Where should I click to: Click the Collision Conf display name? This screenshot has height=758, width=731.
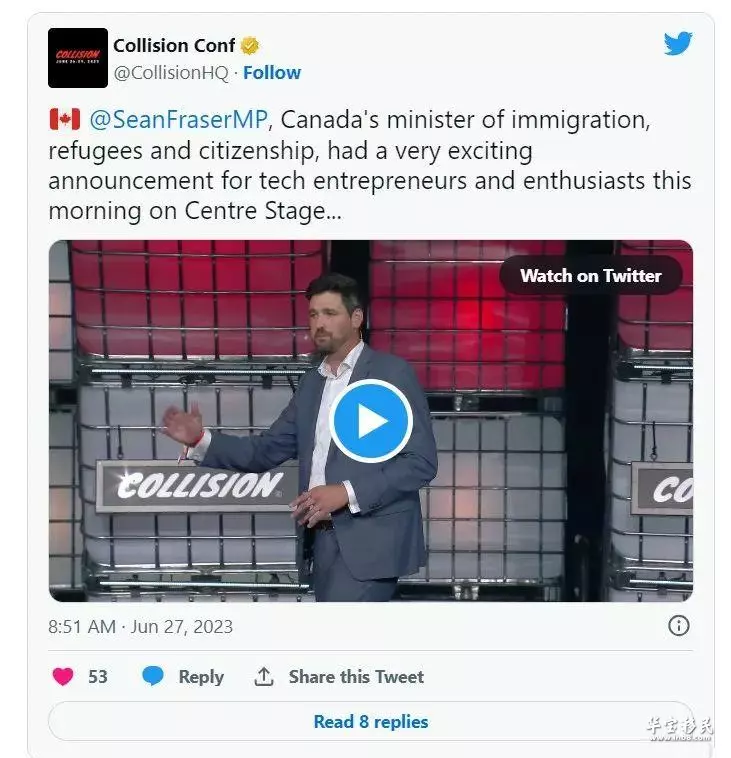pos(174,45)
